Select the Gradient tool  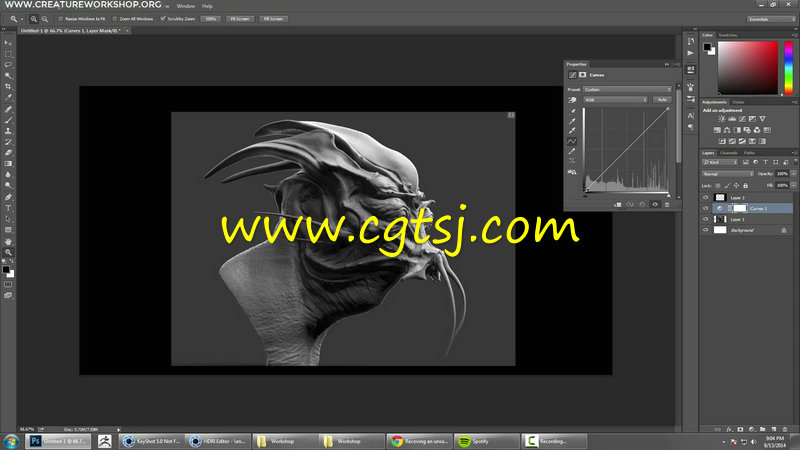[8, 164]
